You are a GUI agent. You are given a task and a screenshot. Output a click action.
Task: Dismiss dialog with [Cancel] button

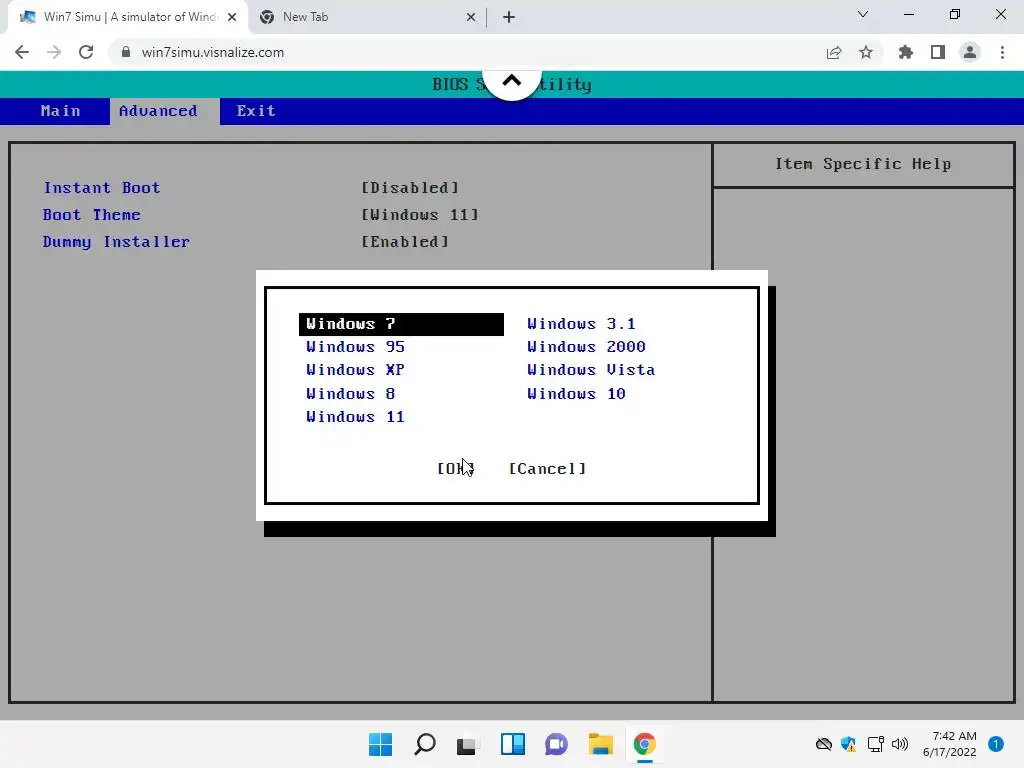point(547,469)
